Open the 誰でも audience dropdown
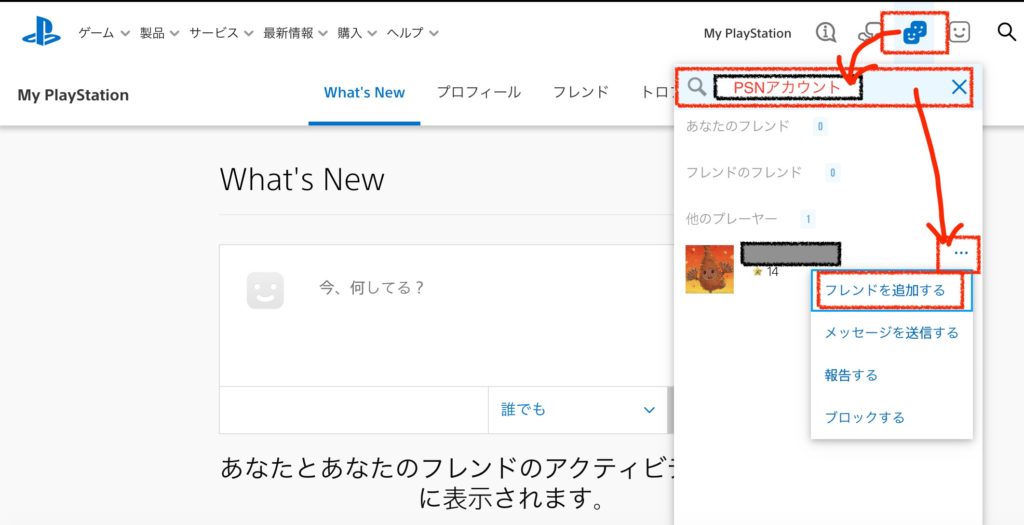The width and height of the screenshot is (1024, 525). tap(577, 410)
